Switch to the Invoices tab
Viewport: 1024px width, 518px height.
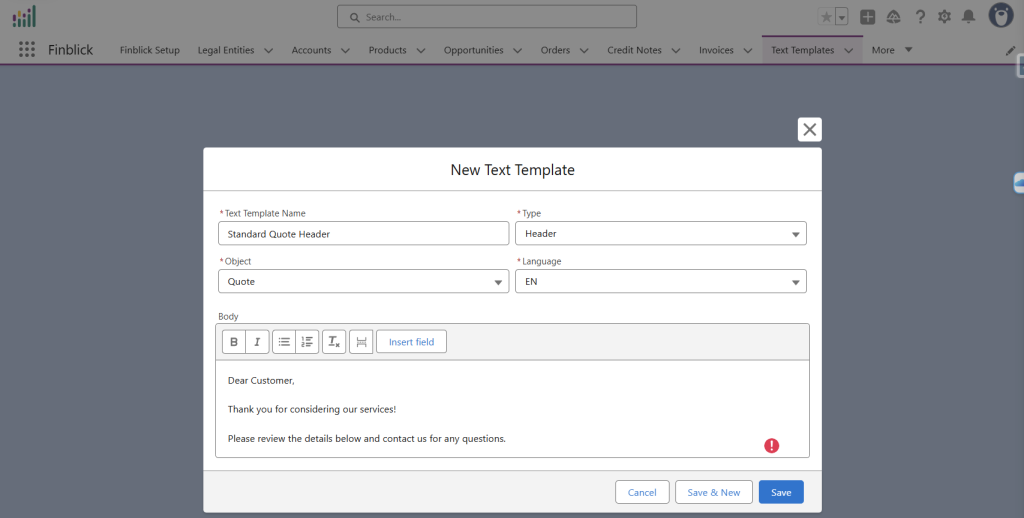[x=716, y=50]
